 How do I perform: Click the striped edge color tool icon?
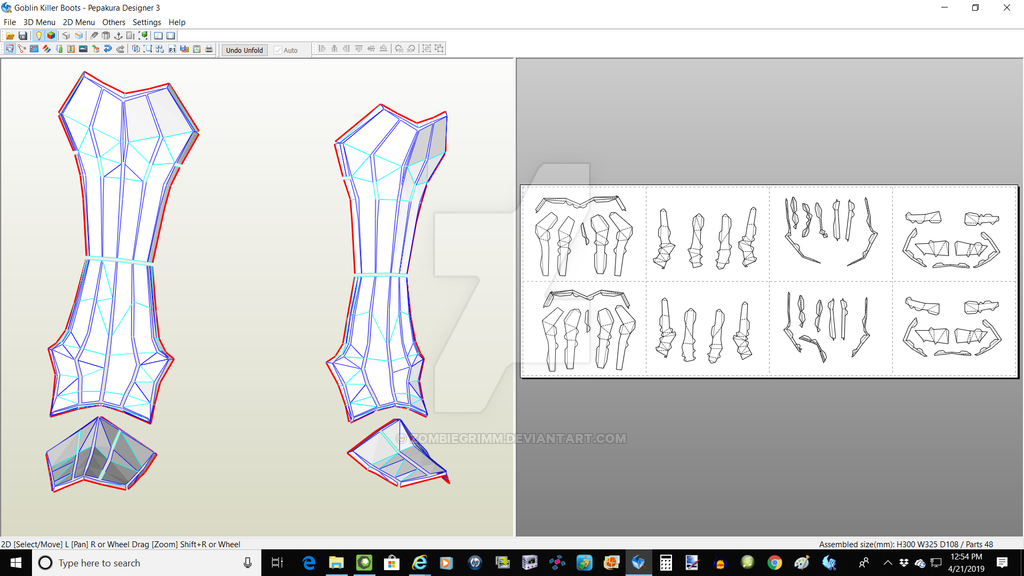tap(46, 49)
